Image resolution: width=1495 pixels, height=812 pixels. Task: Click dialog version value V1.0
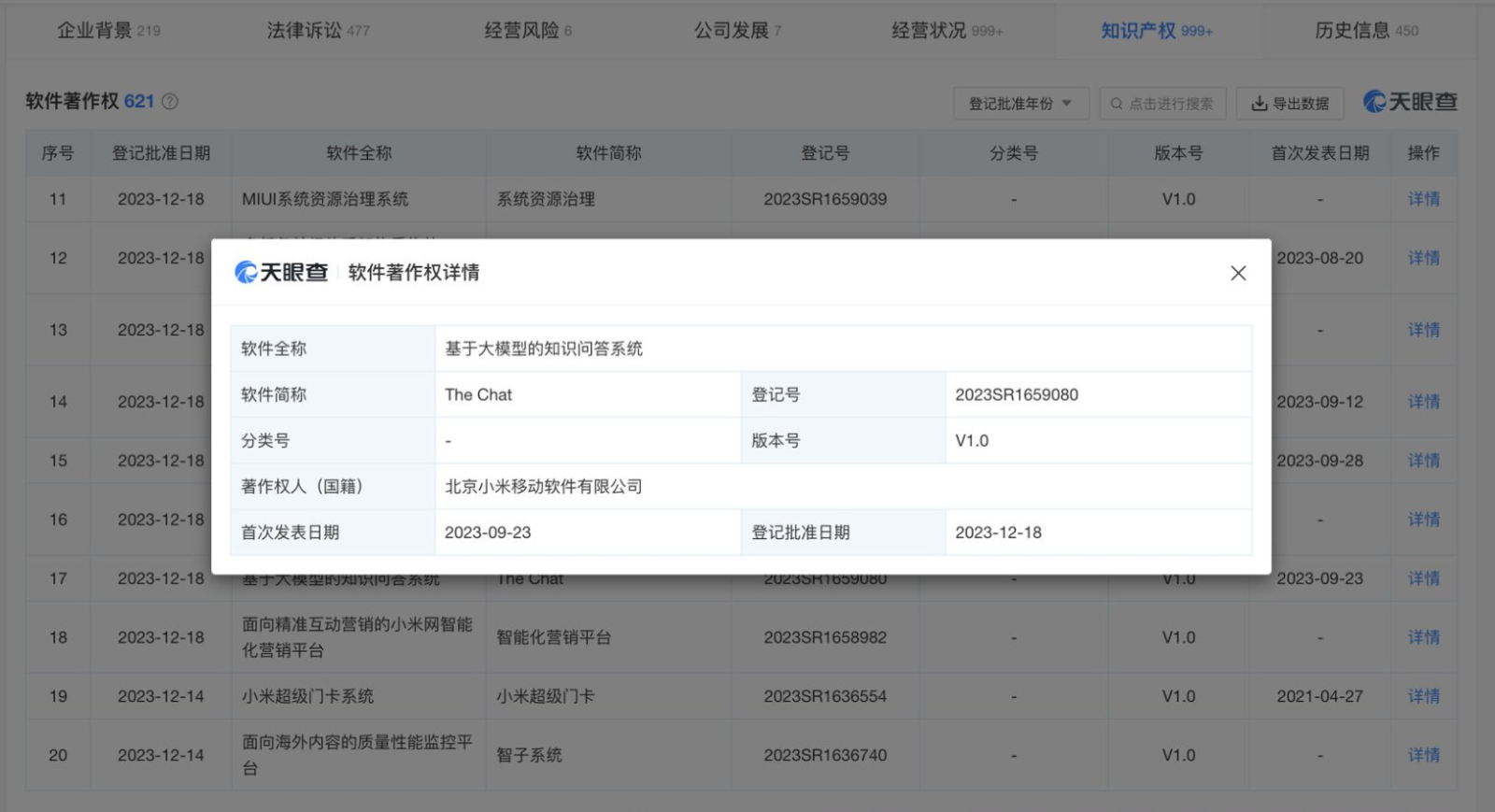[972, 440]
